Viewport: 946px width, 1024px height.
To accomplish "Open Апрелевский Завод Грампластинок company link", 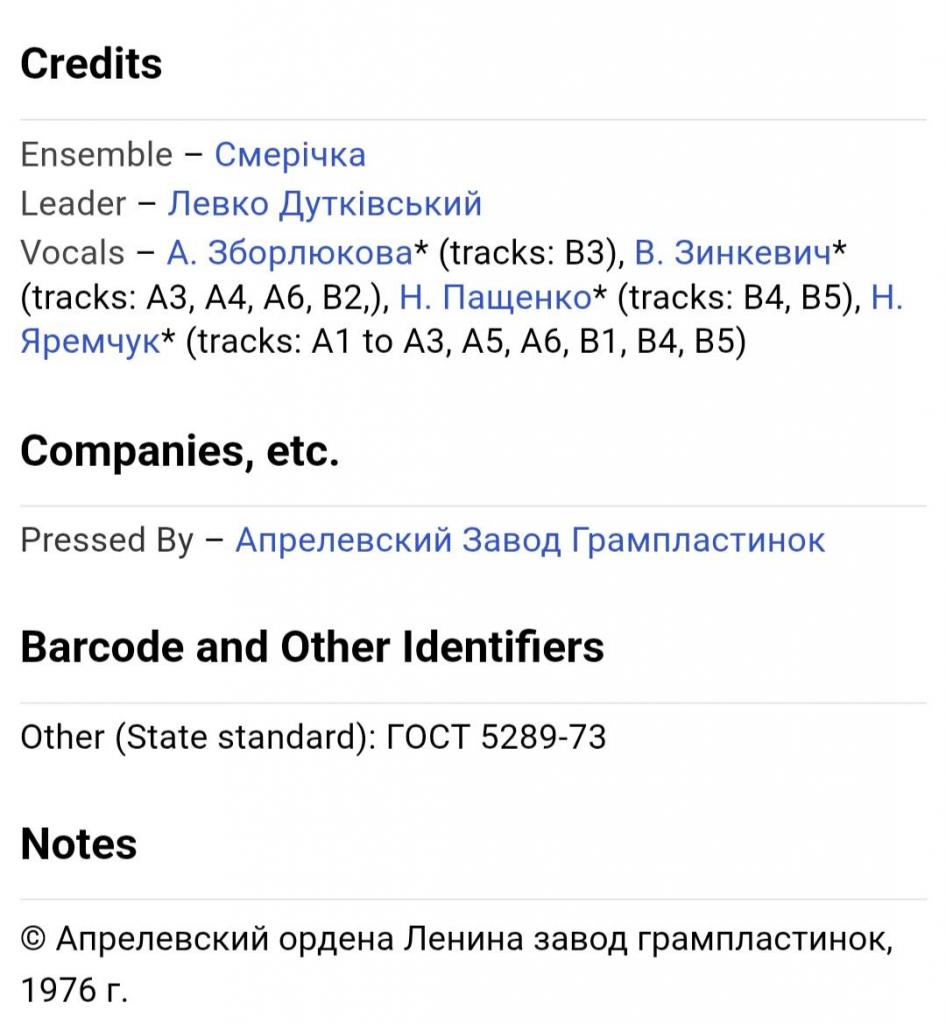I will [530, 540].
